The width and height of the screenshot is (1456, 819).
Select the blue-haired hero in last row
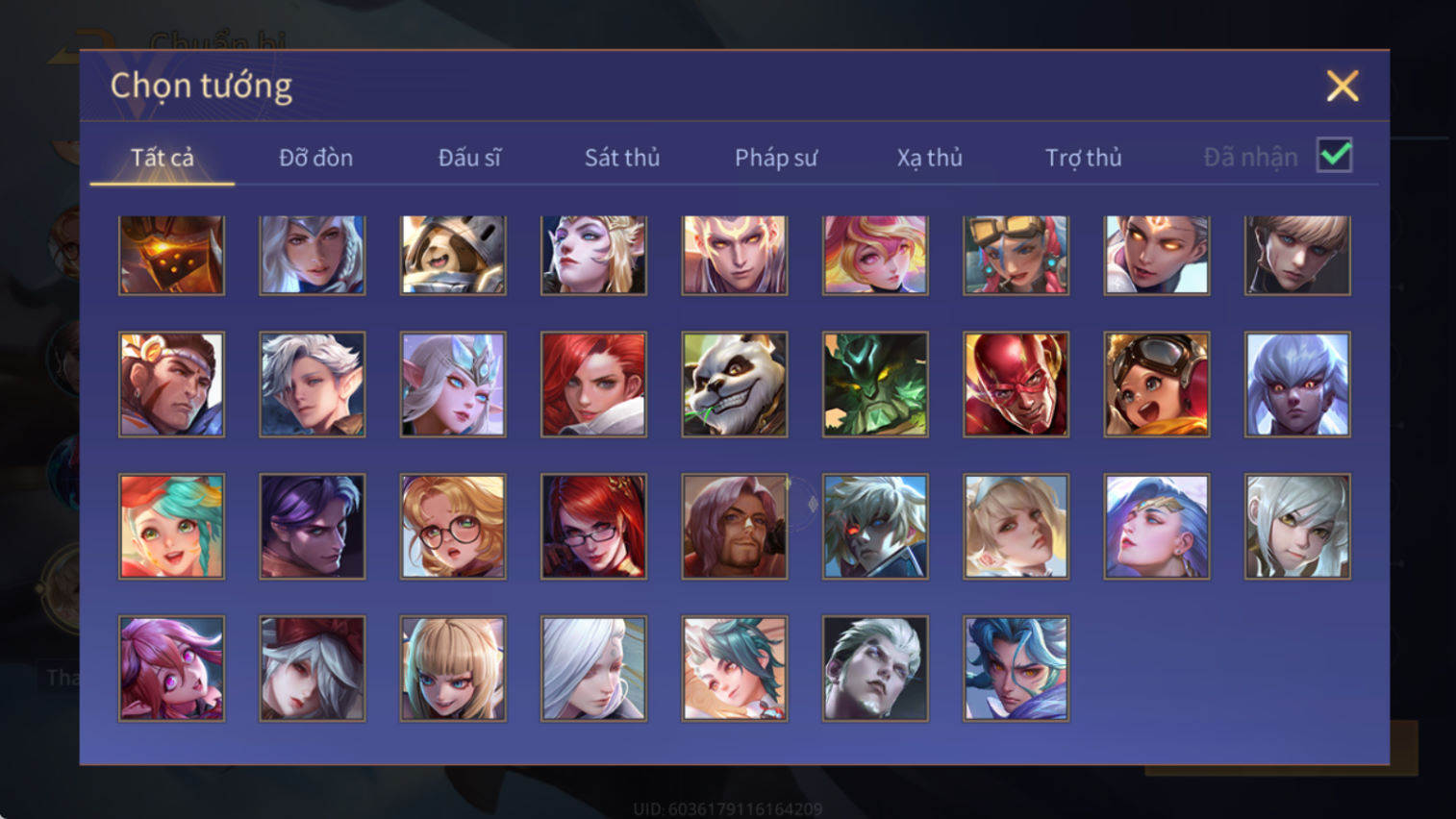click(1016, 668)
